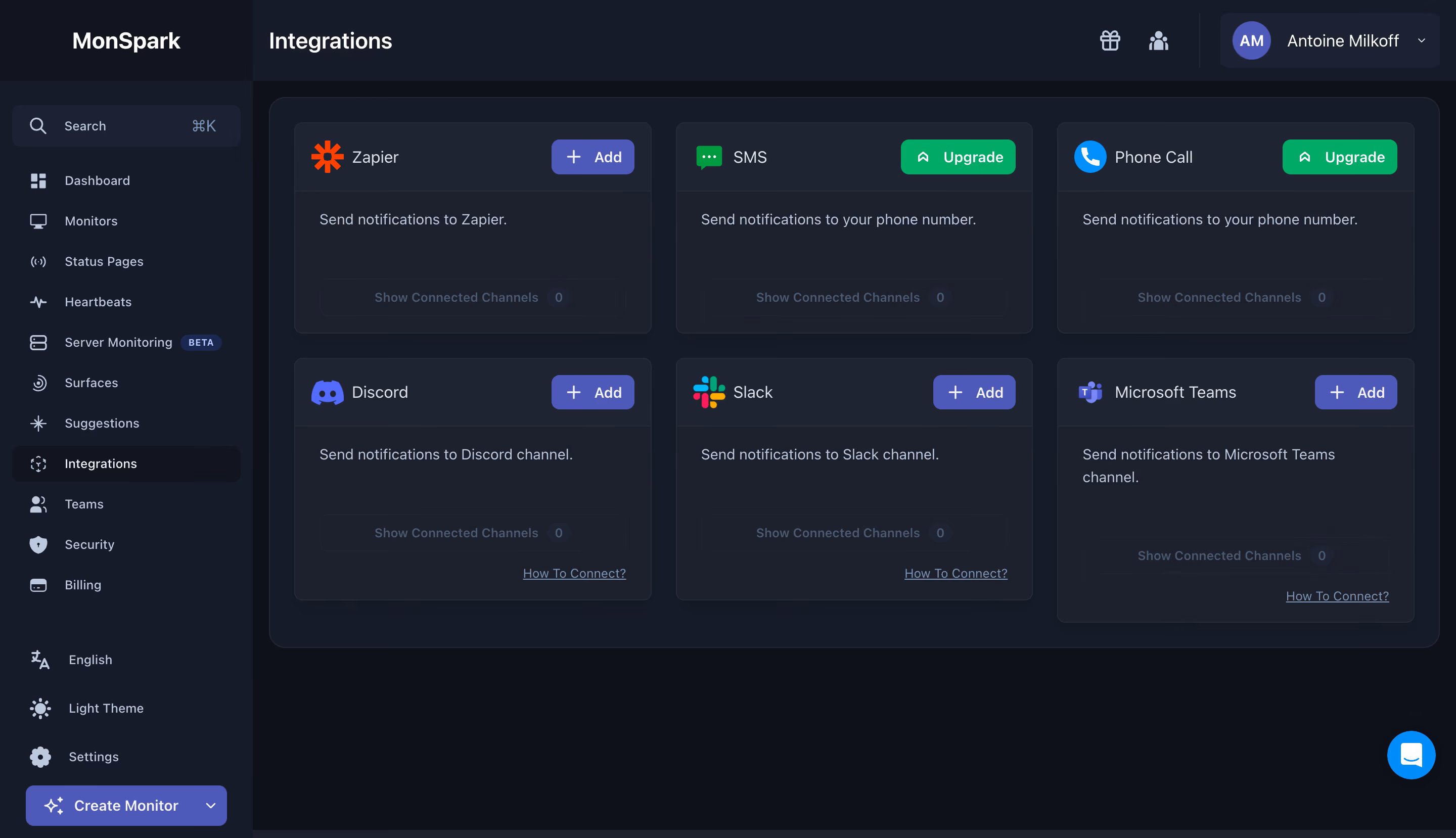Open How To Connect link for Slack
The image size is (1456, 838).
tap(955, 573)
